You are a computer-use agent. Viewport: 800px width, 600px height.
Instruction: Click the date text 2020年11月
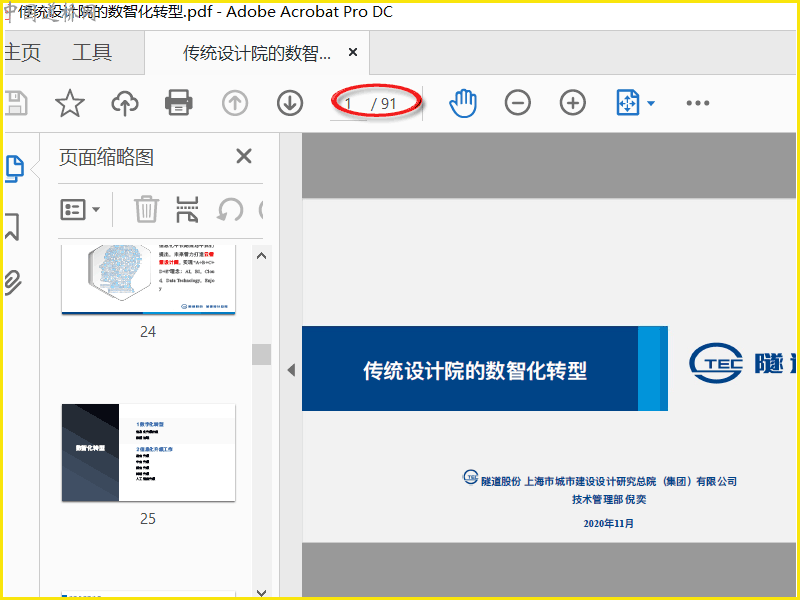[x=608, y=523]
